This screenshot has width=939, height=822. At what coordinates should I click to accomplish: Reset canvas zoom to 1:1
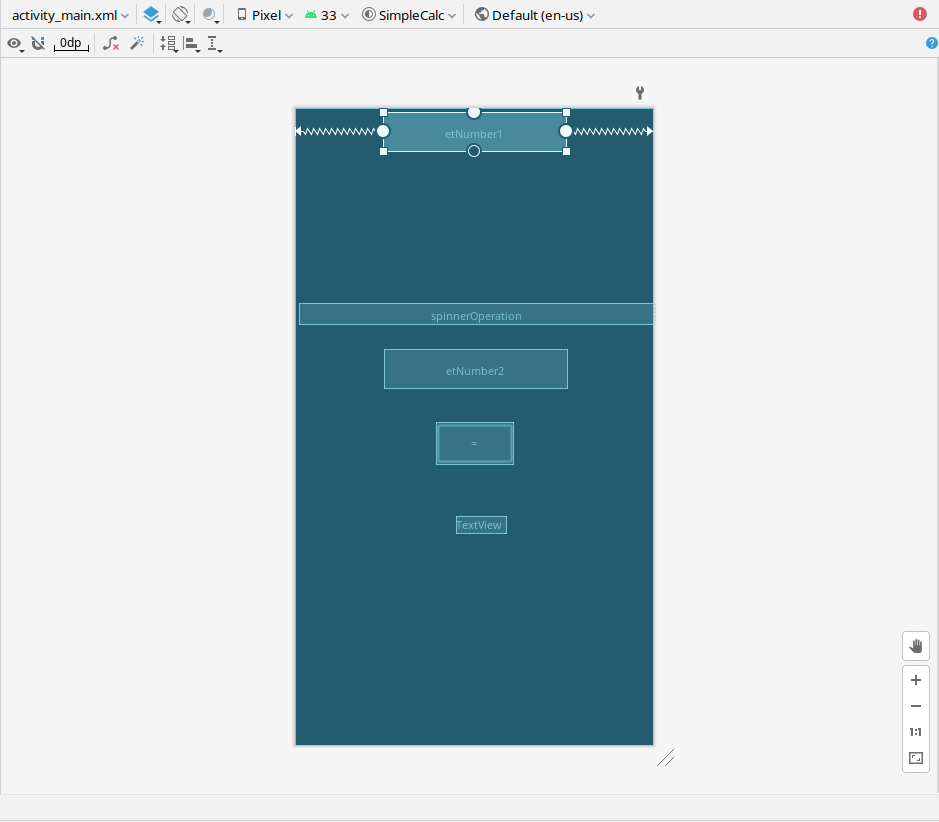click(x=915, y=731)
